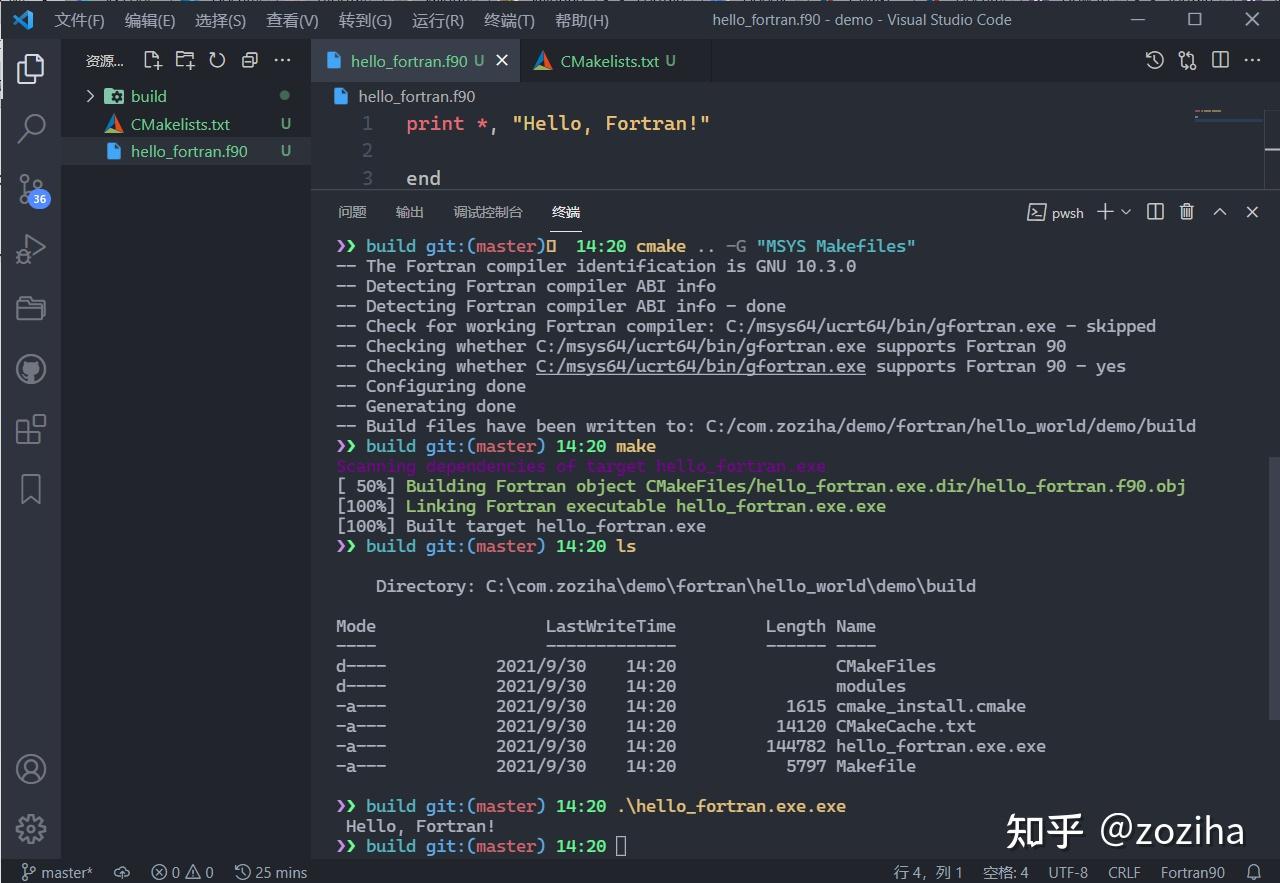Create a new file in the explorer

(152, 60)
